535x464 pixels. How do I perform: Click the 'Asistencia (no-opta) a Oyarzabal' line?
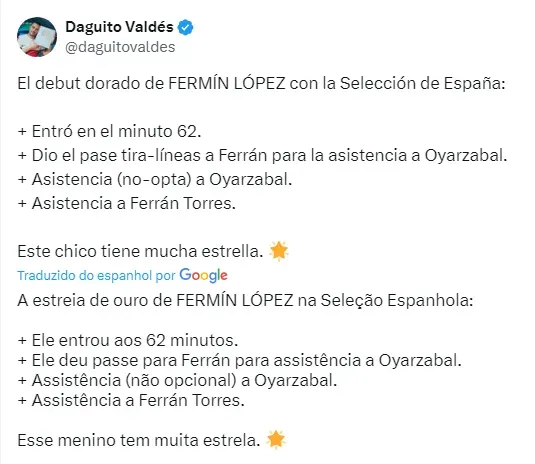[155, 179]
